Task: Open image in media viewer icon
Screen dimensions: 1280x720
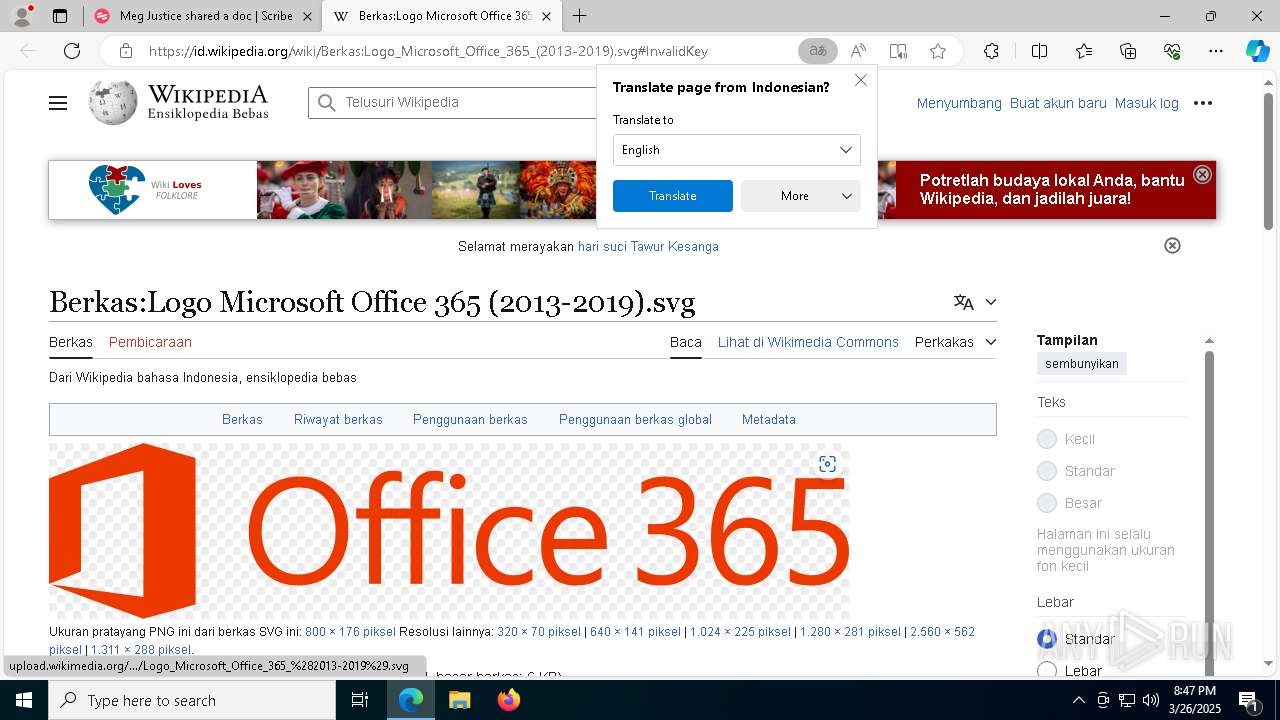Action: pyautogui.click(x=827, y=464)
